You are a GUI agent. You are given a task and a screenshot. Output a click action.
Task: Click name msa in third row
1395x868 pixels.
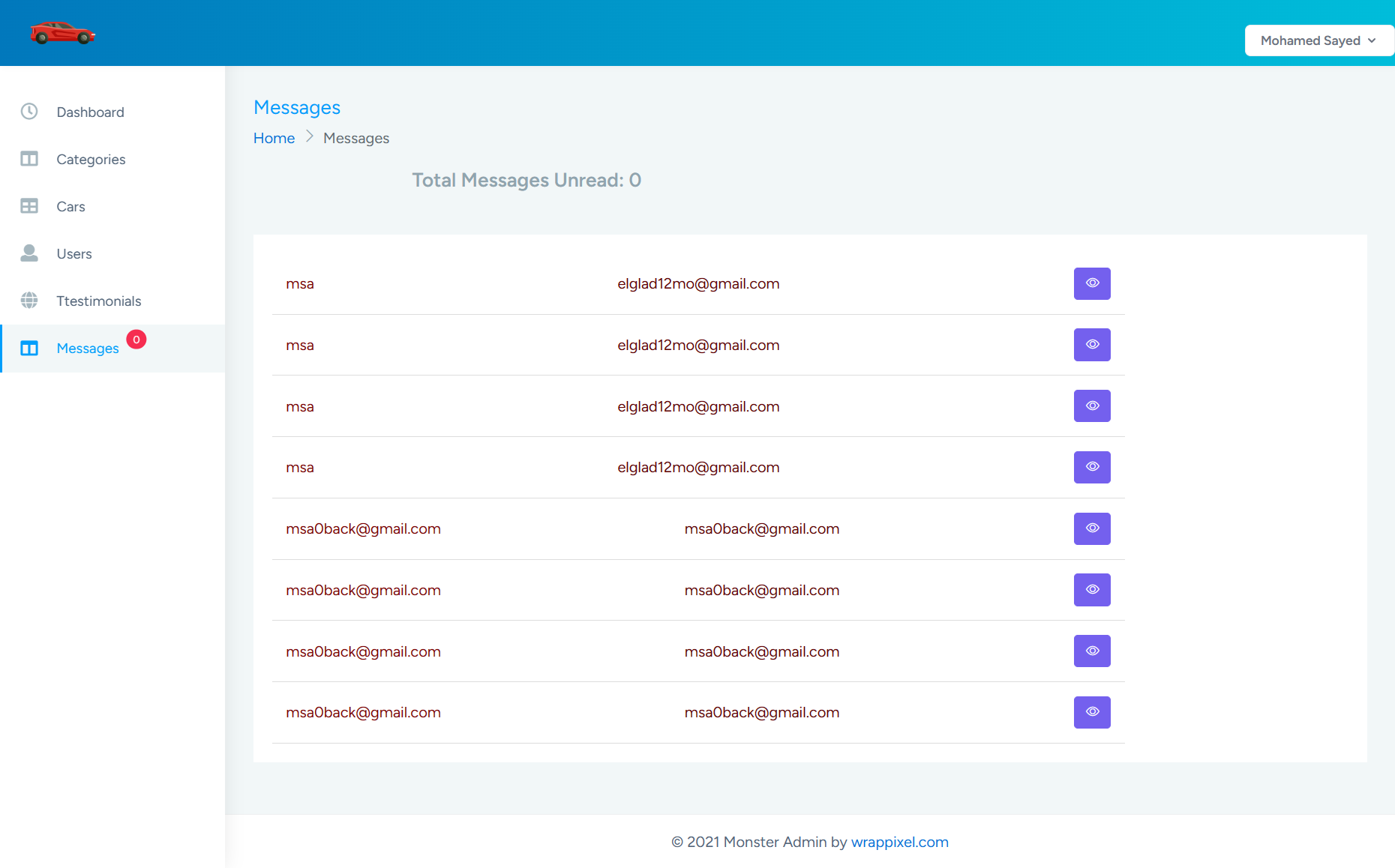click(300, 407)
